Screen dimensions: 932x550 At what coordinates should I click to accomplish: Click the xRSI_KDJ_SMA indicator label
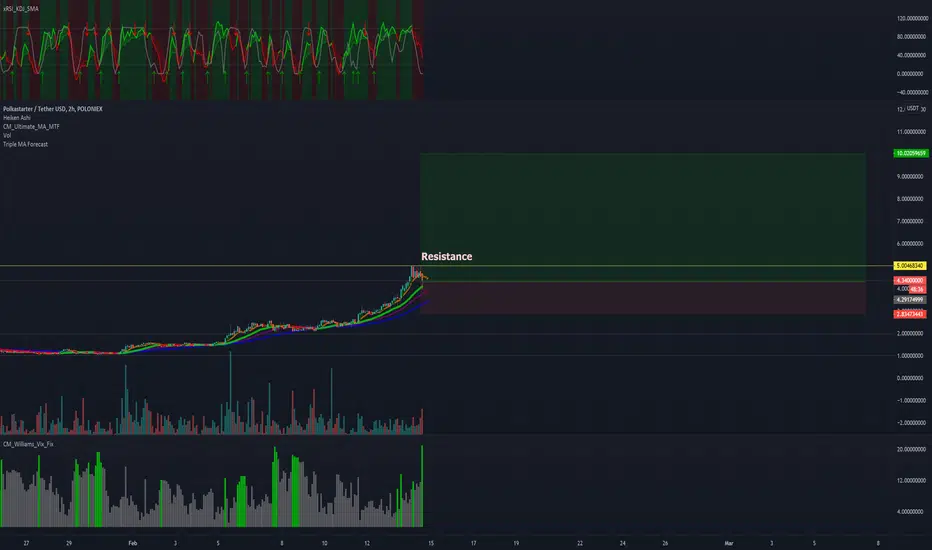pos(21,9)
